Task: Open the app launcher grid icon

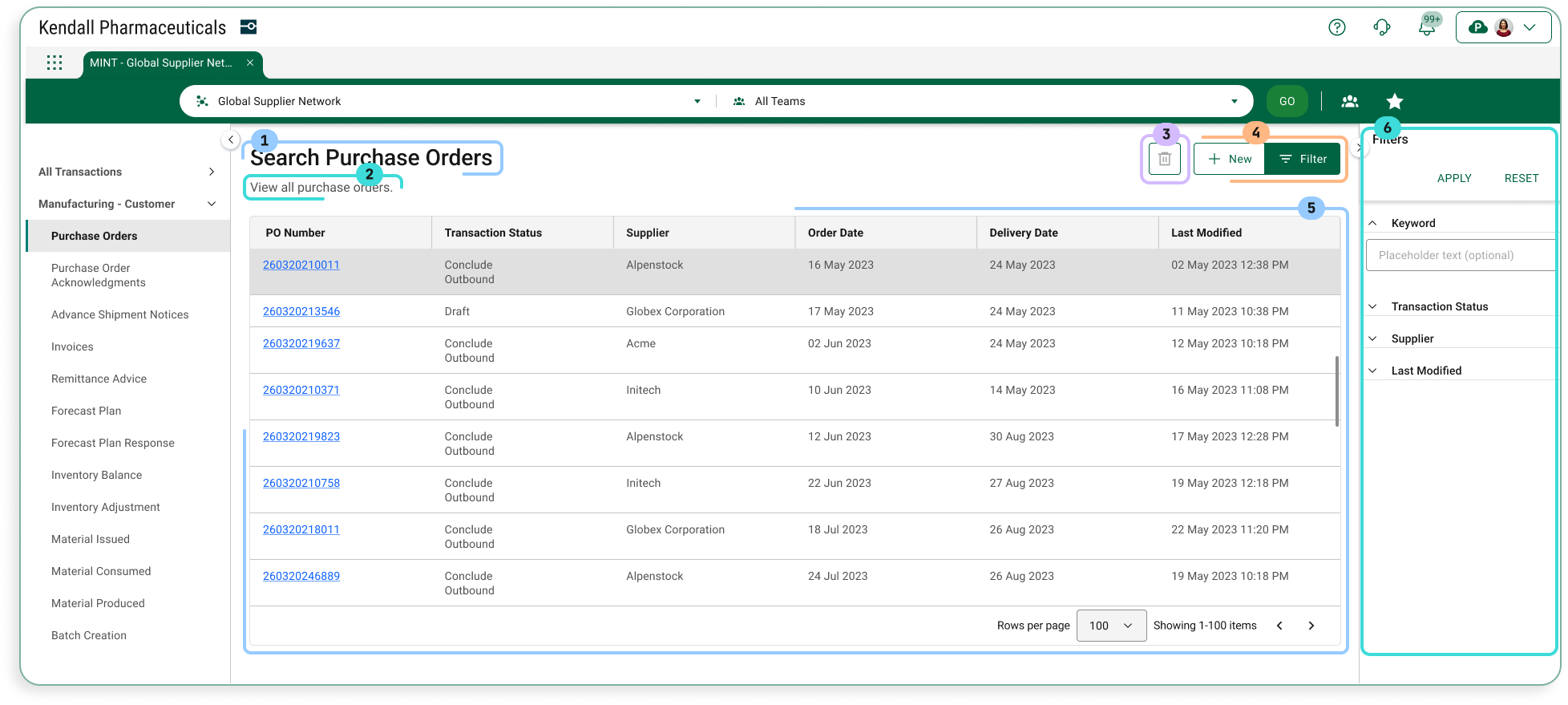Action: pos(55,63)
